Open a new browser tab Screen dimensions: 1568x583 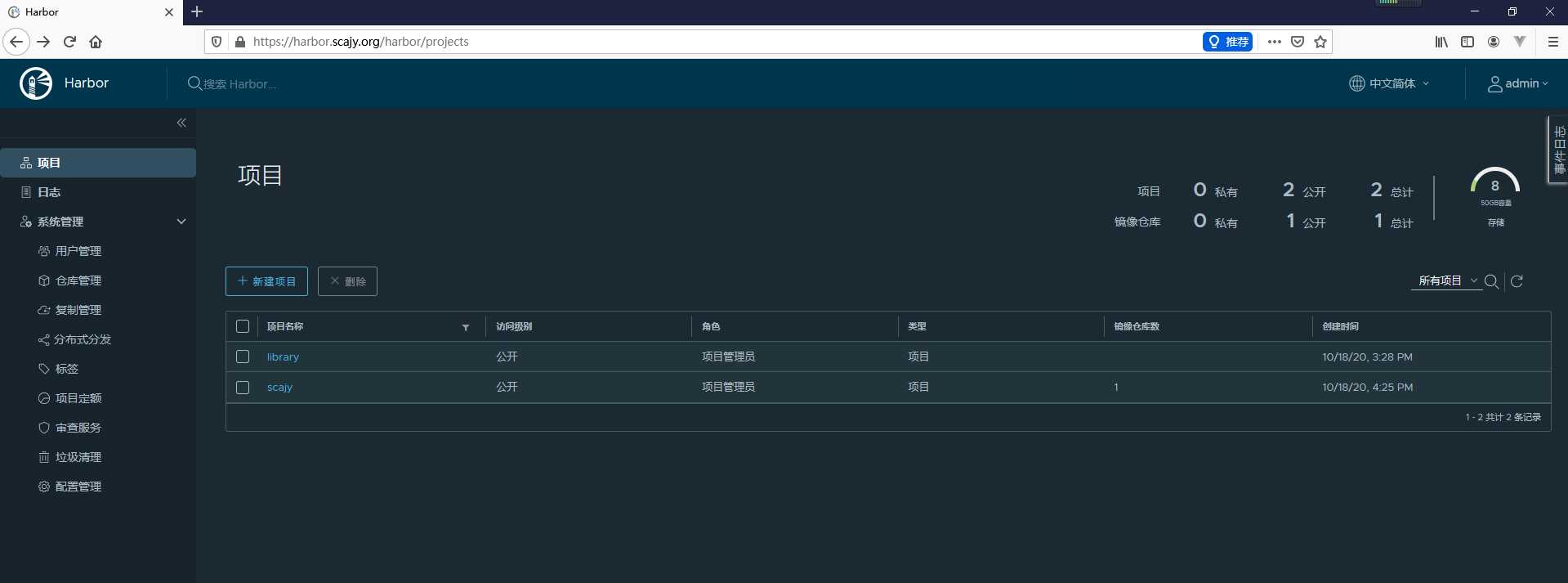click(x=197, y=11)
